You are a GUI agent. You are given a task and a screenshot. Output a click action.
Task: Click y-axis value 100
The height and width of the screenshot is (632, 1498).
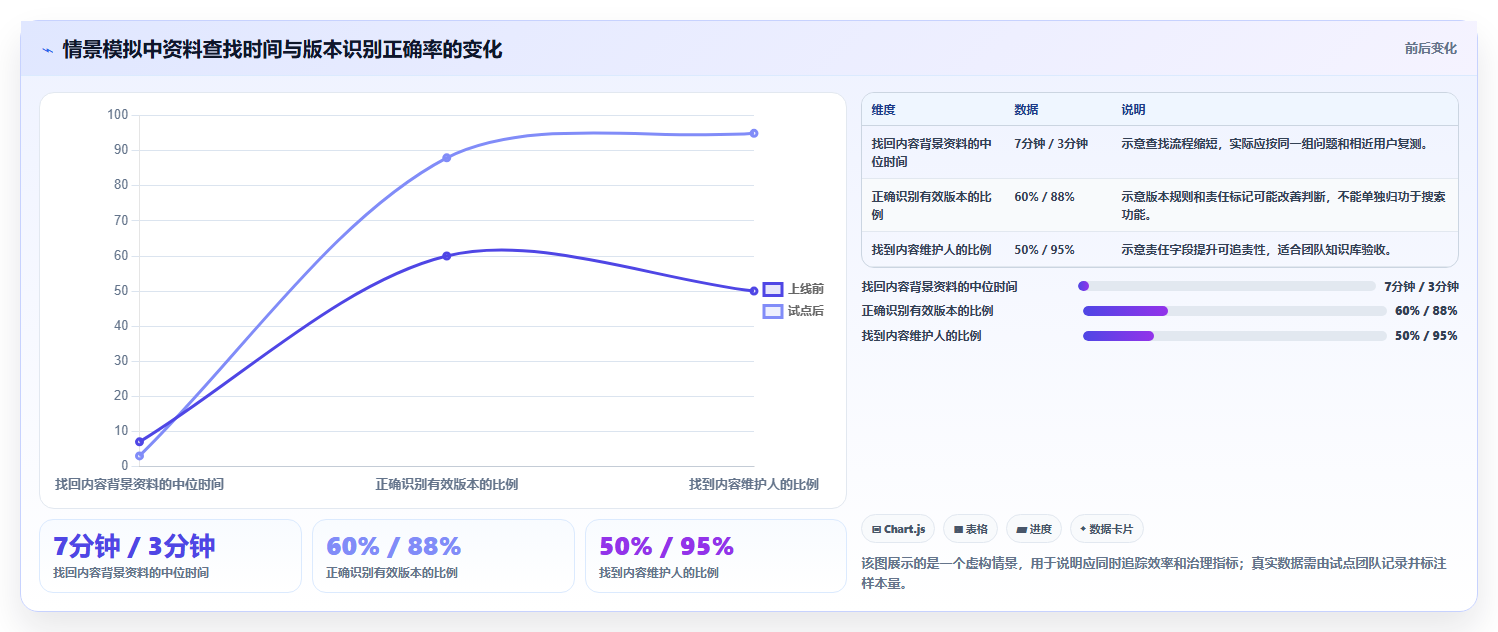point(118,115)
